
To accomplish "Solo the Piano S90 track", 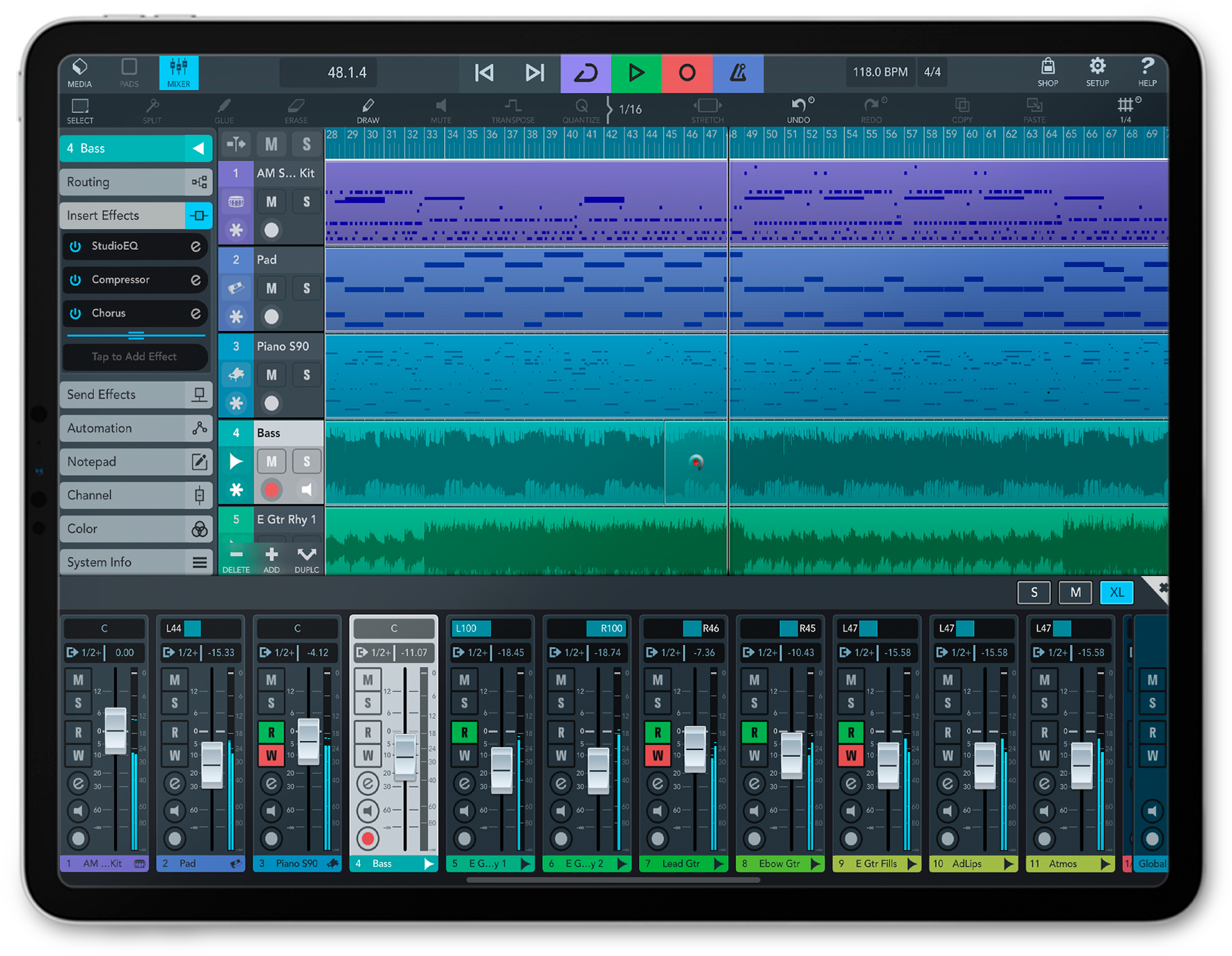I will (x=306, y=375).
